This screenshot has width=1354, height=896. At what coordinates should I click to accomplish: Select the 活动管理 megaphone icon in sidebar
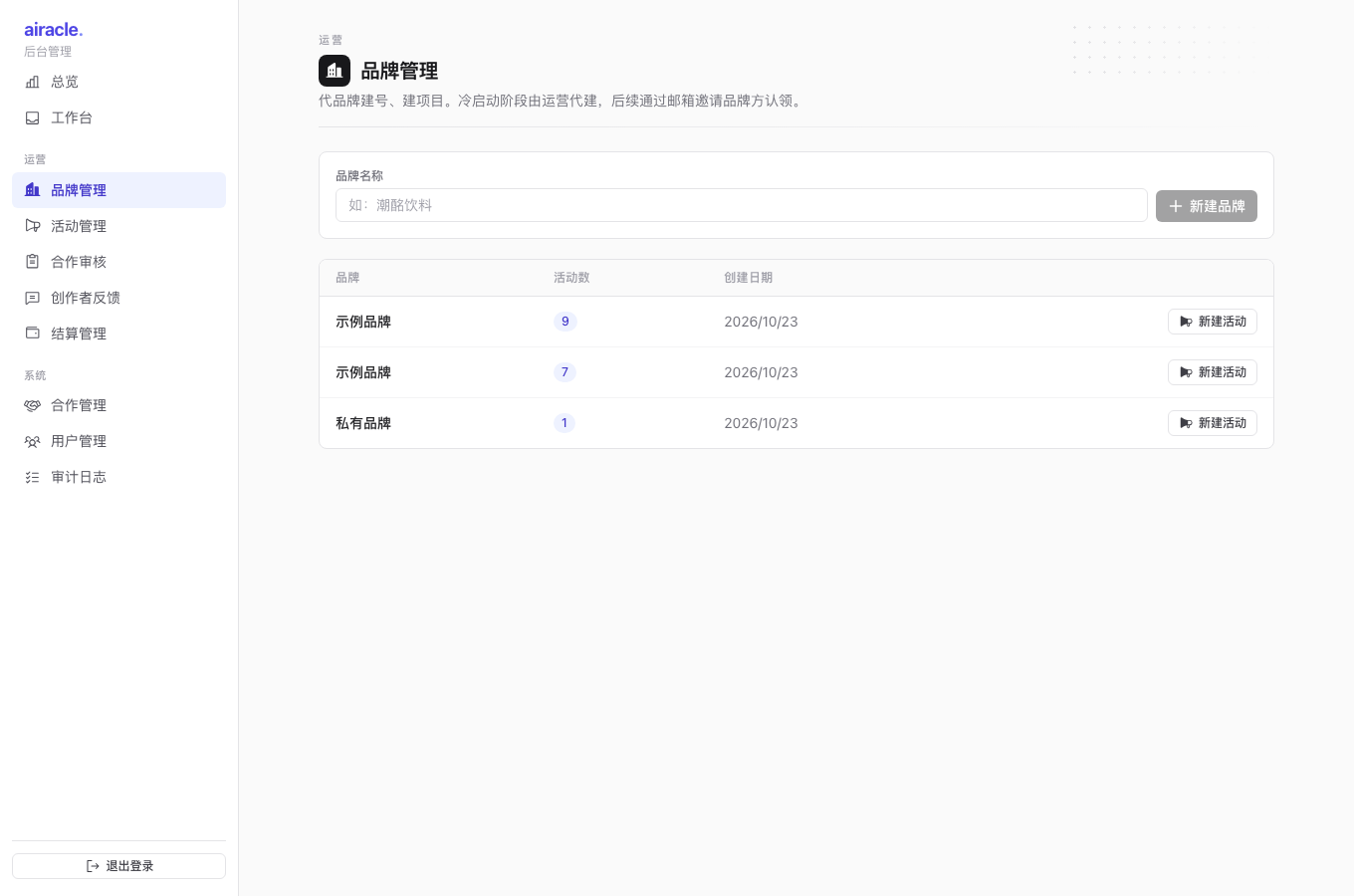pyautogui.click(x=32, y=226)
